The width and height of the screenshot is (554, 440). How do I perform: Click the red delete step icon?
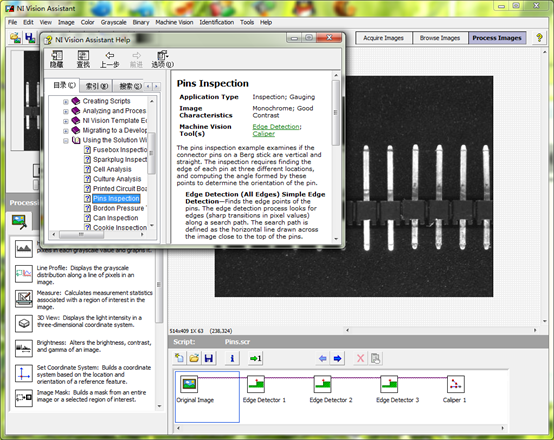tap(360, 358)
